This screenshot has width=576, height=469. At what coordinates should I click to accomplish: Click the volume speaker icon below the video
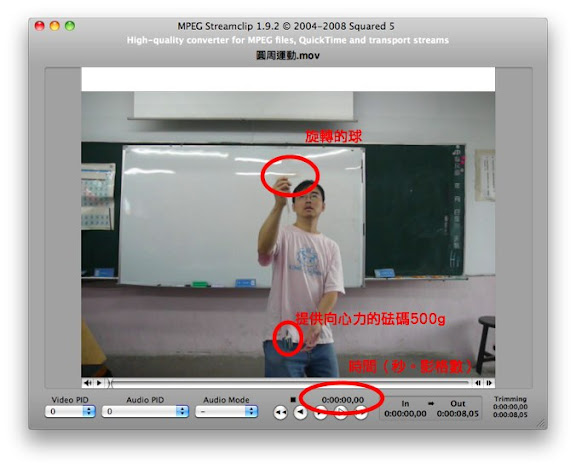87,383
